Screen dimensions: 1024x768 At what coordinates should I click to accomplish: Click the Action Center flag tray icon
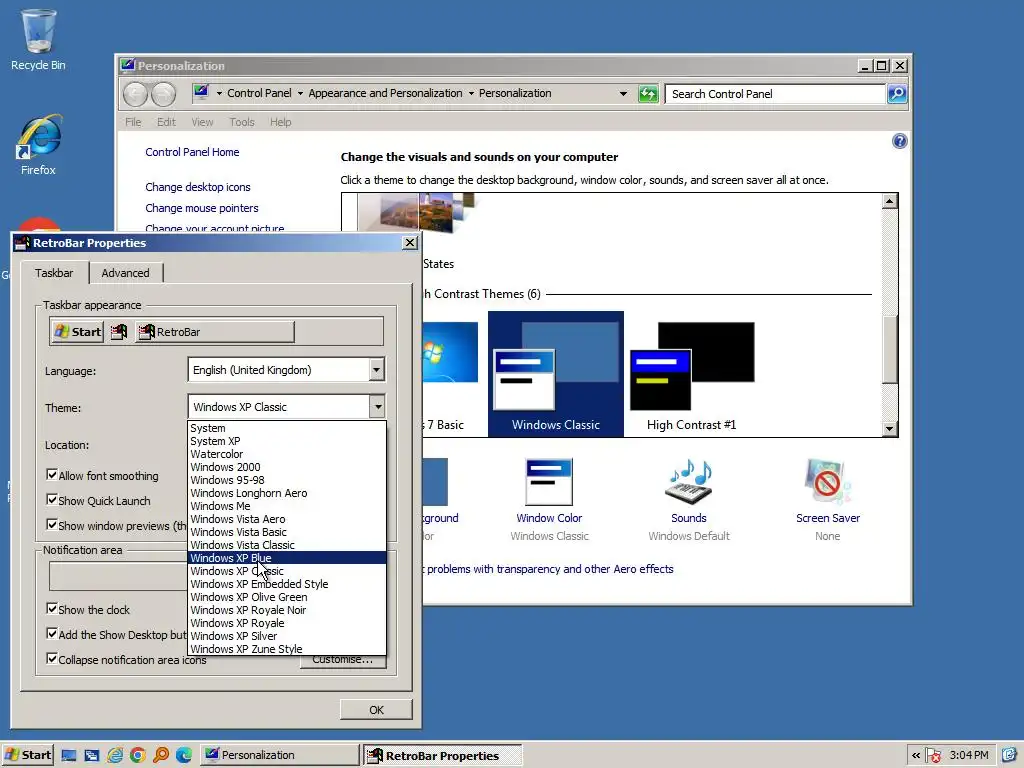933,756
